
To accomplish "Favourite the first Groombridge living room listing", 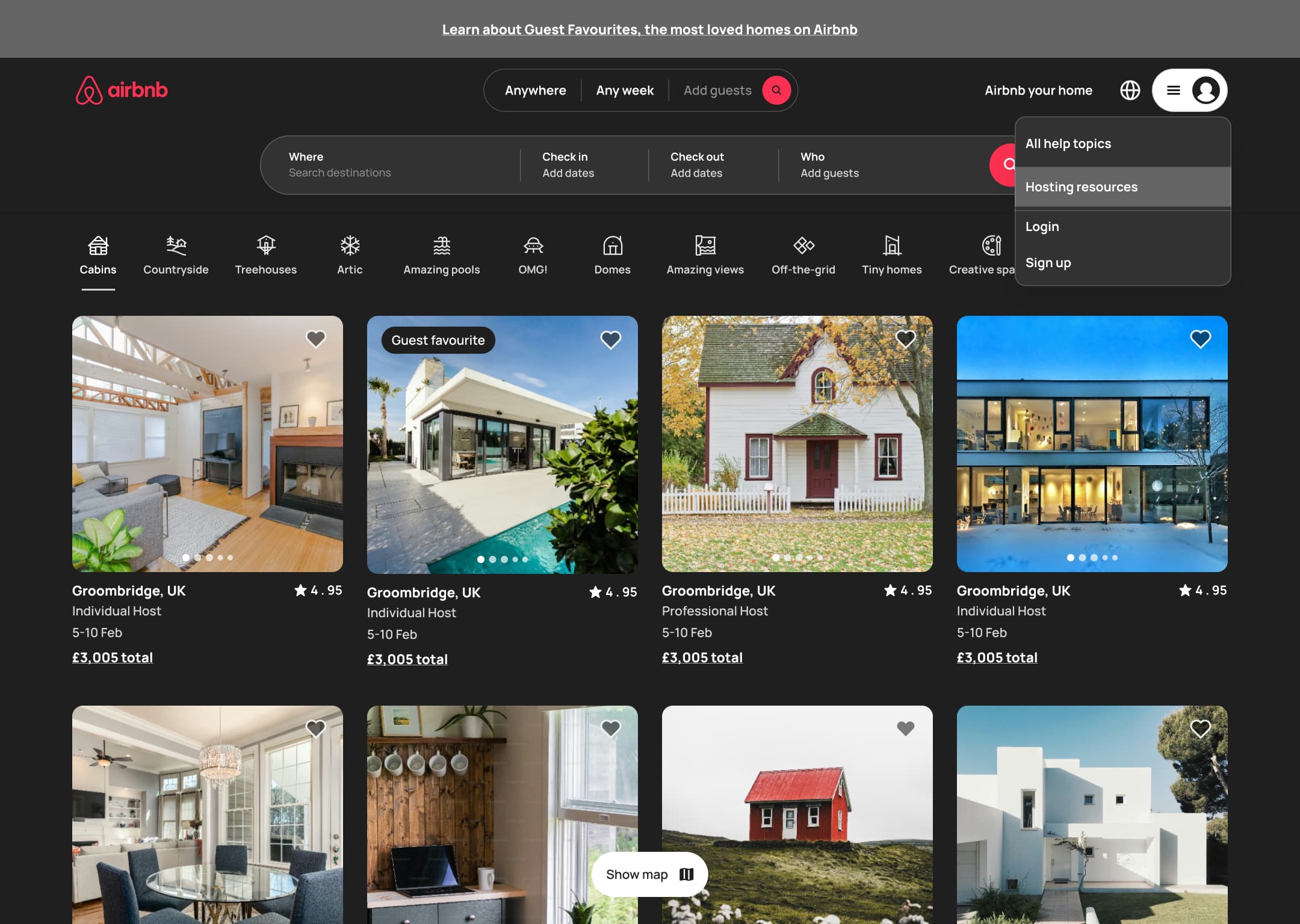I will coord(315,339).
